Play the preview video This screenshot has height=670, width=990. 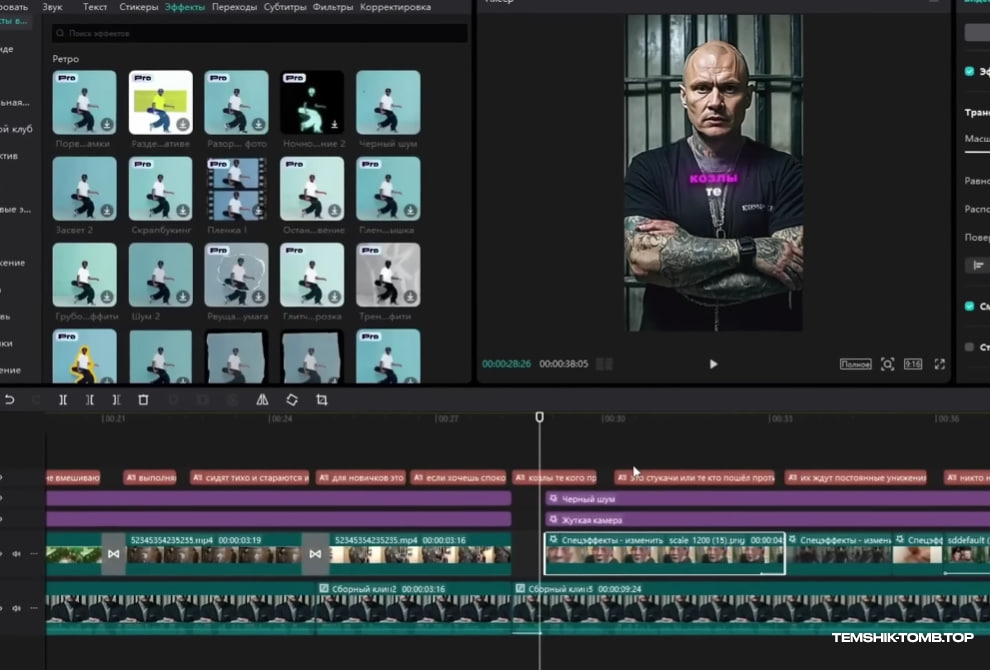pos(713,364)
